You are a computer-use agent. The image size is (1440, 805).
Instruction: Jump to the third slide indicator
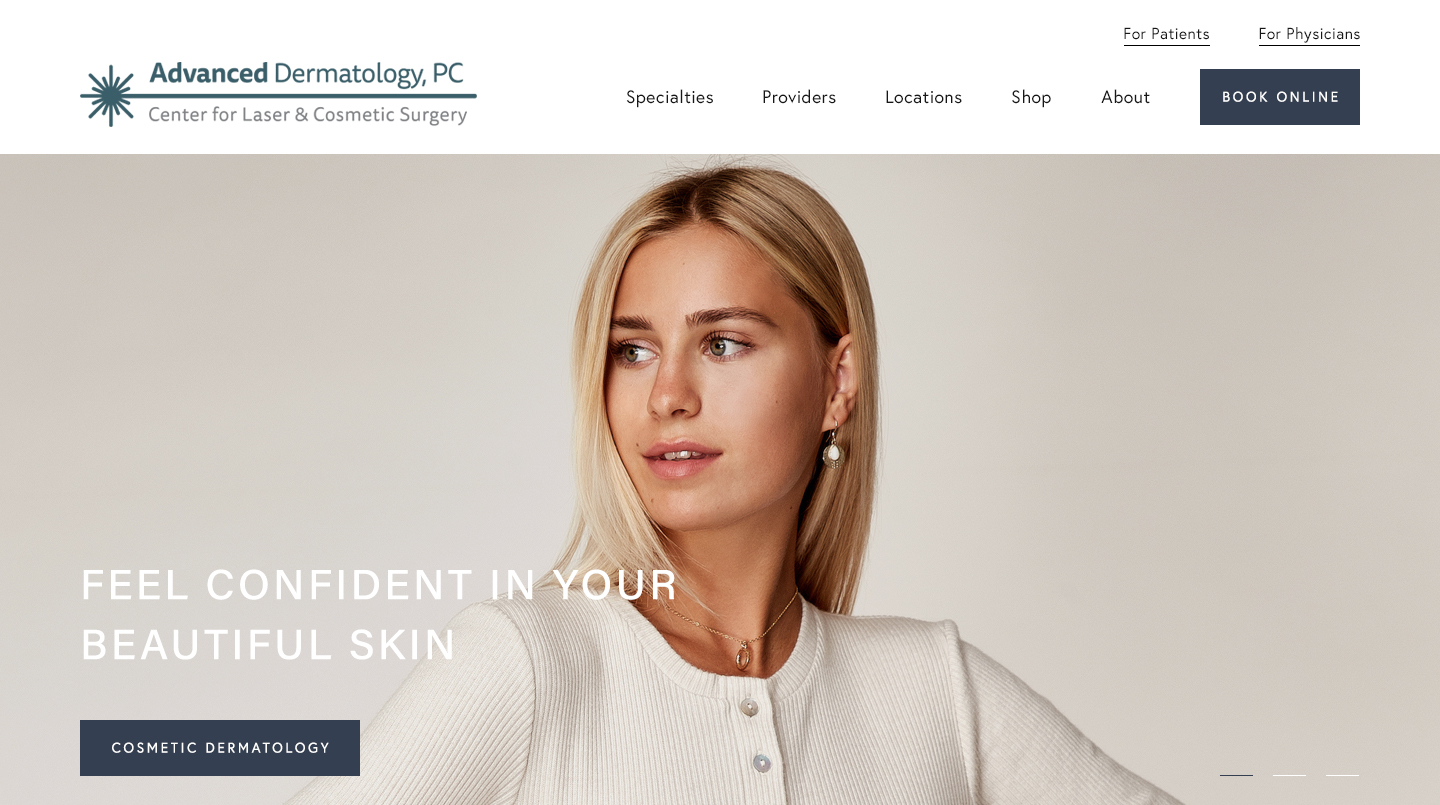pos(1342,775)
